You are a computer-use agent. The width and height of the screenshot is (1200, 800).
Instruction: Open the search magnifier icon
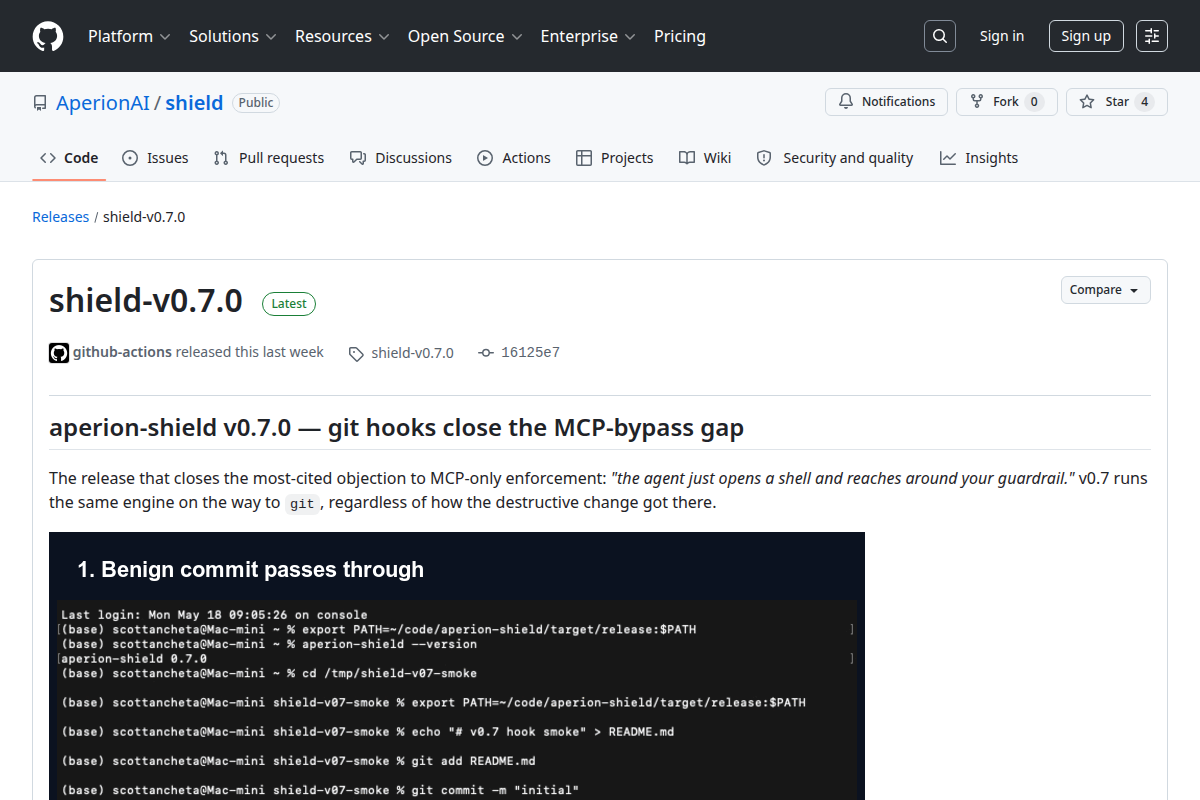(939, 36)
